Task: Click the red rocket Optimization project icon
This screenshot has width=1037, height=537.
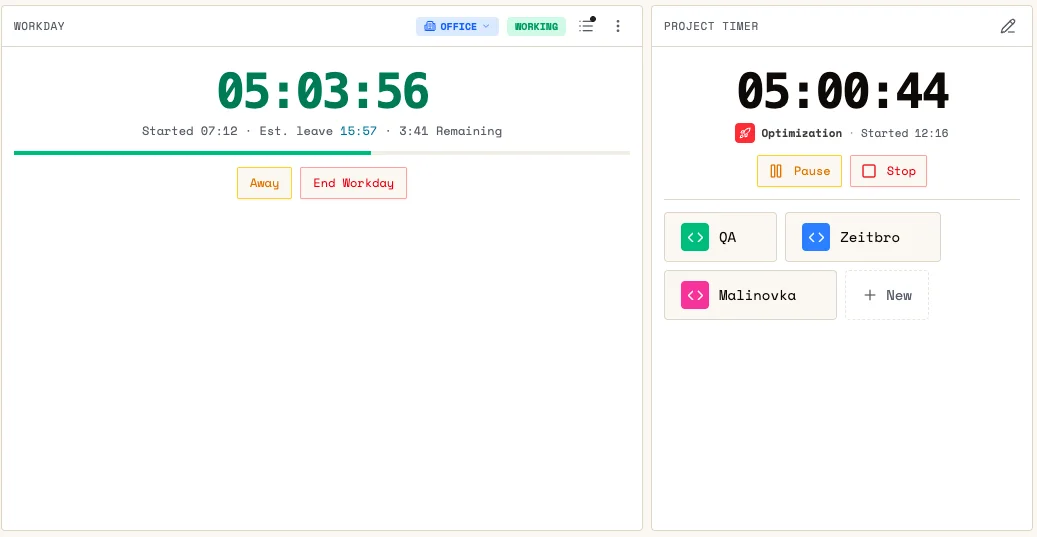Action: tap(745, 133)
